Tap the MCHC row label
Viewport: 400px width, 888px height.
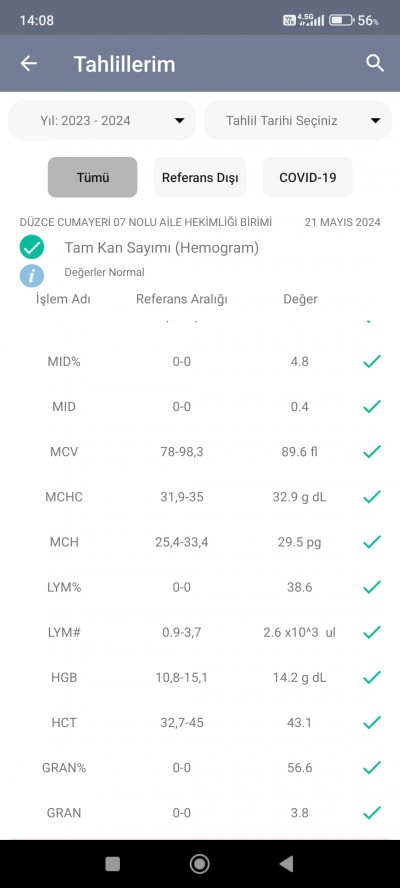tap(64, 497)
